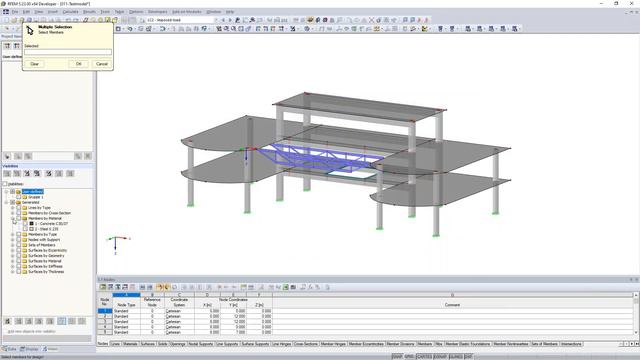Select Surfaces by Stiffness tree item
This screenshot has width=640, height=360.
(x=45, y=267)
